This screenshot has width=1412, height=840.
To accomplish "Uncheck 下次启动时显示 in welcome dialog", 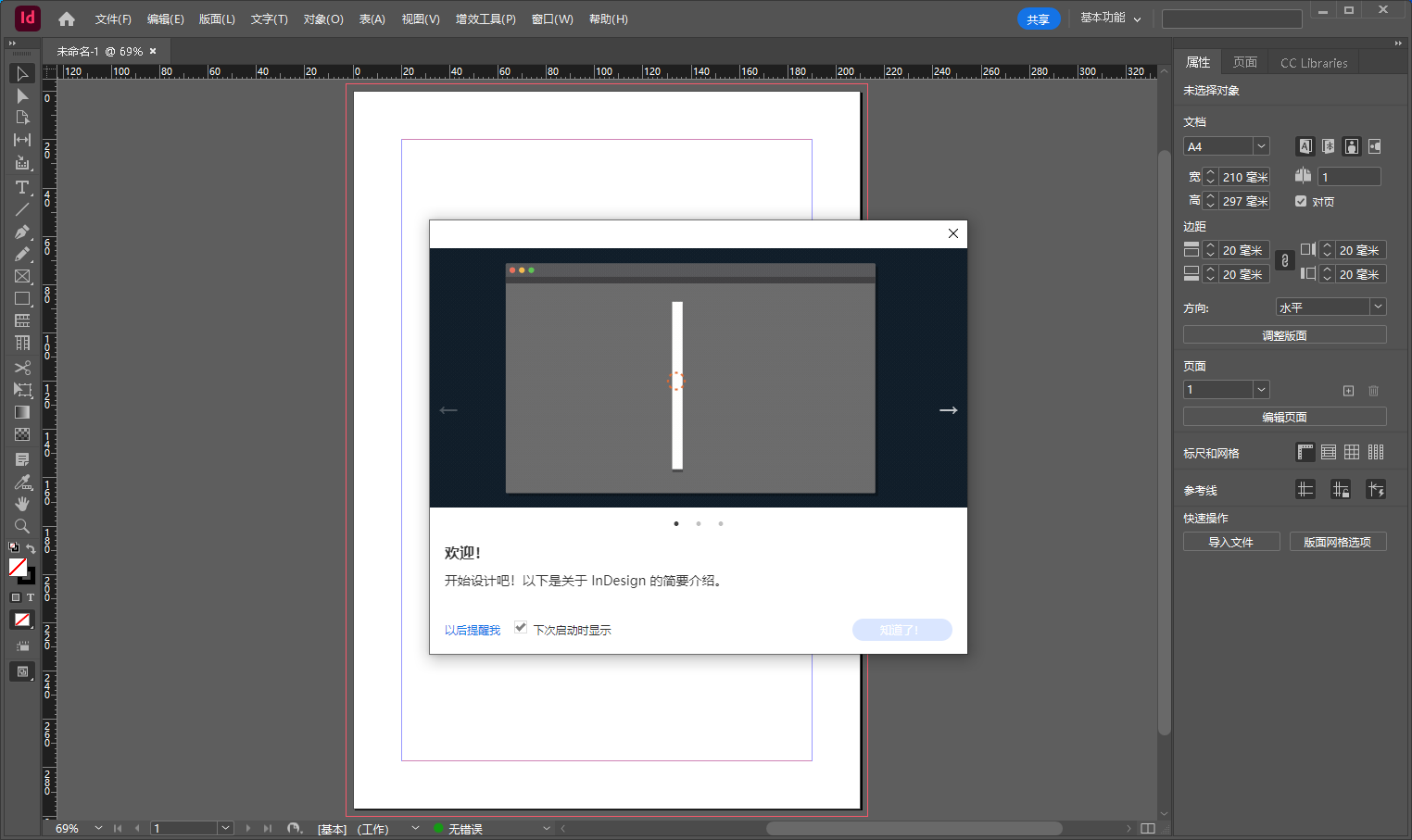I will click(520, 627).
